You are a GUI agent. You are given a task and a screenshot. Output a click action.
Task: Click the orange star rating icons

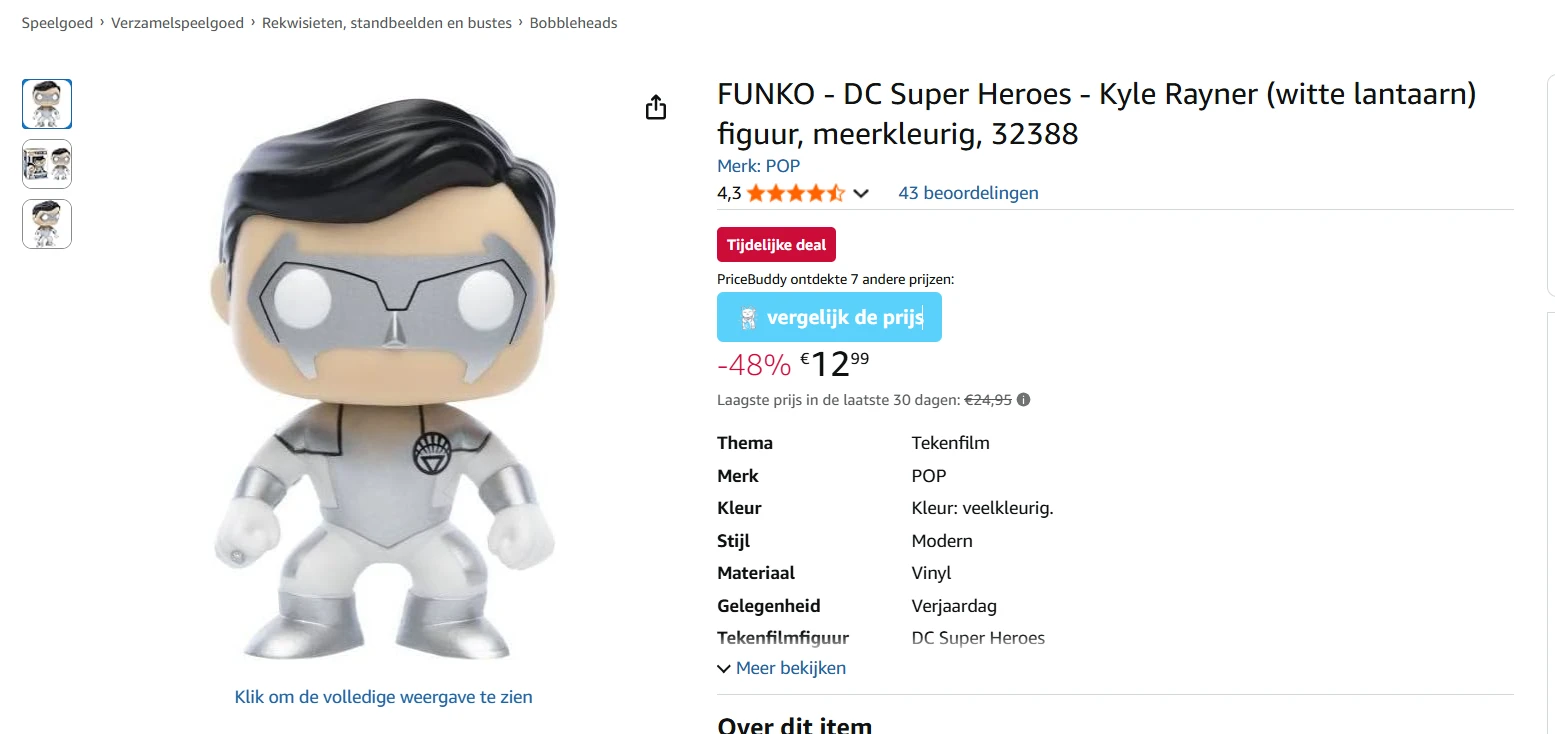[795, 193]
